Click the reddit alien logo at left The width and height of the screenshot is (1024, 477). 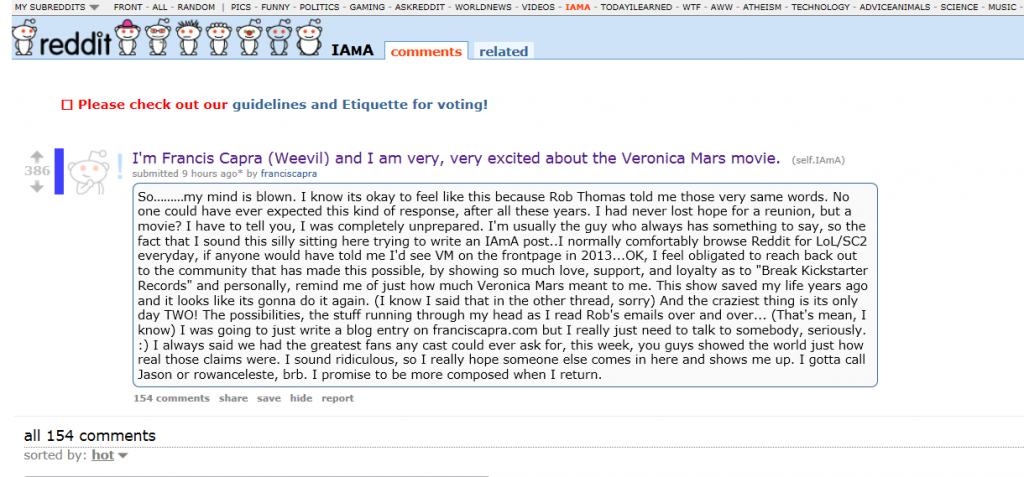[x=25, y=37]
